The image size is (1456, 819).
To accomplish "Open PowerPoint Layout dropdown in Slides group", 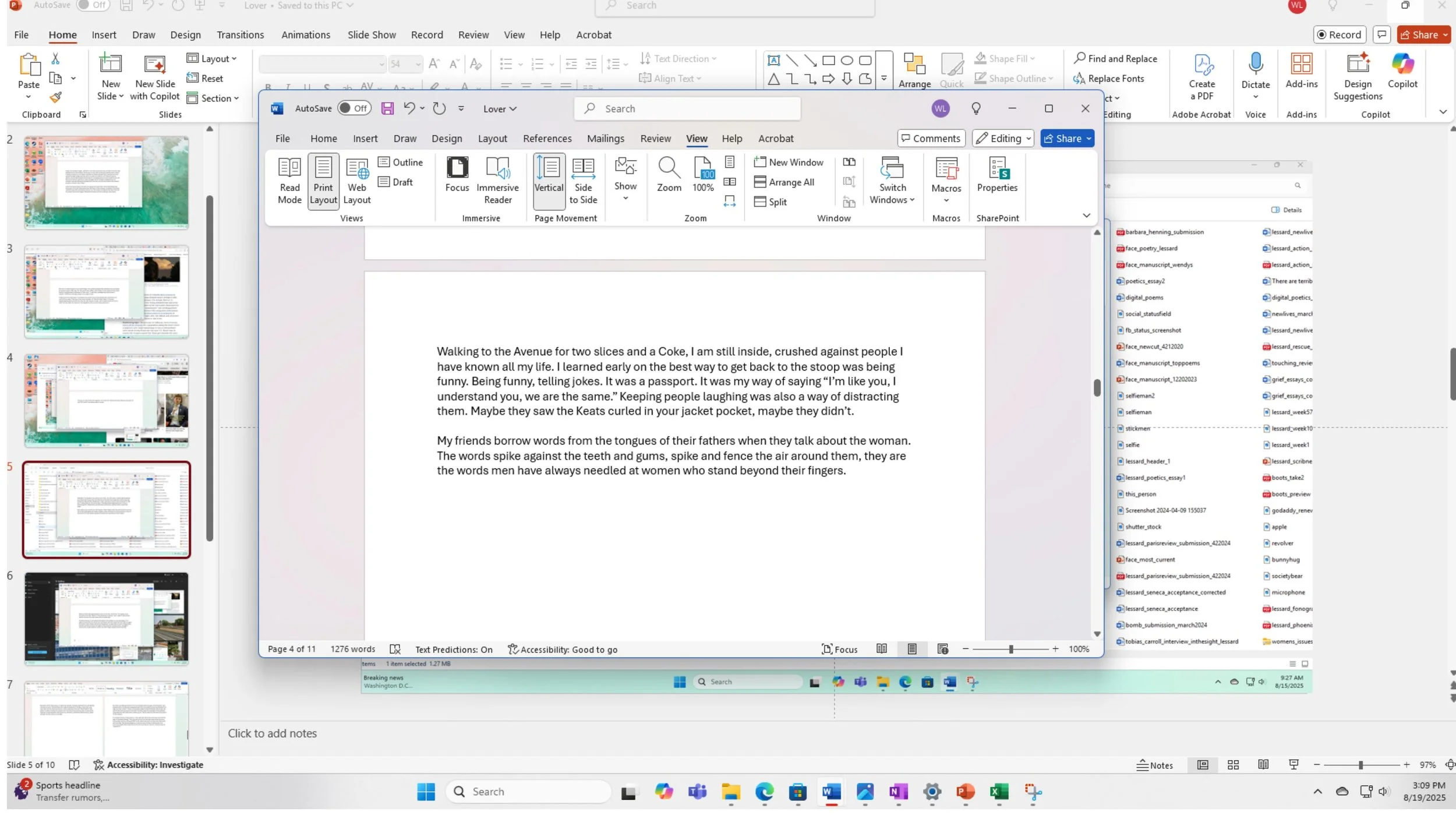I will [212, 59].
